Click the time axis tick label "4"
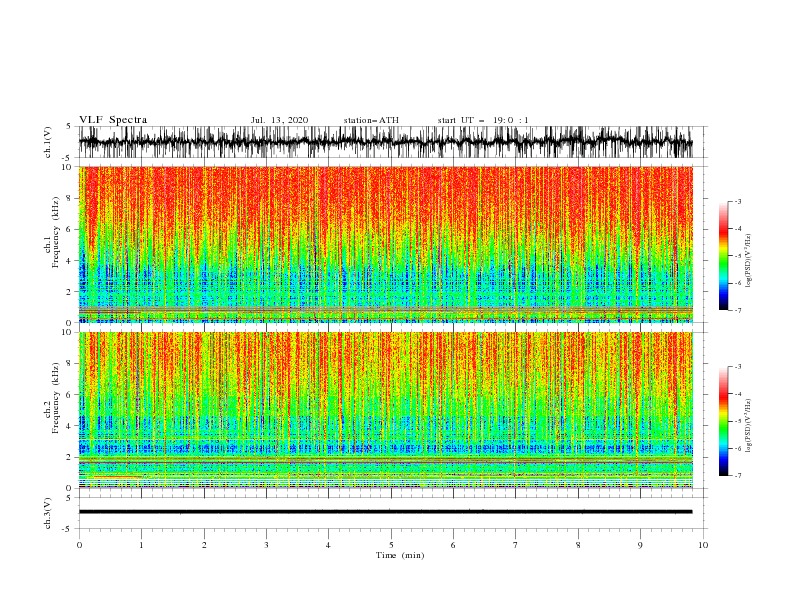 tap(329, 545)
